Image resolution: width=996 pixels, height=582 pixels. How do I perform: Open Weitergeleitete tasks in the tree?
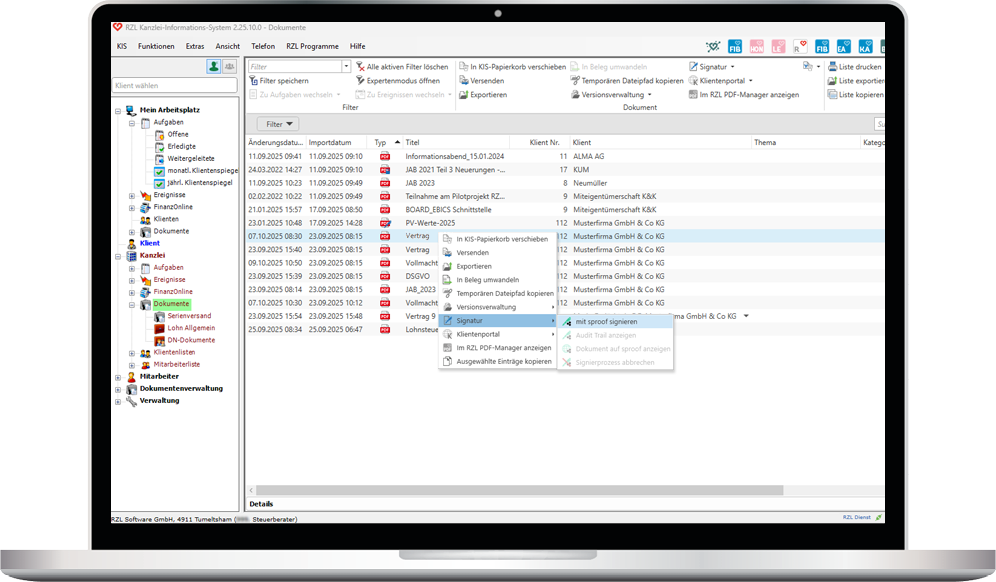click(x=191, y=158)
